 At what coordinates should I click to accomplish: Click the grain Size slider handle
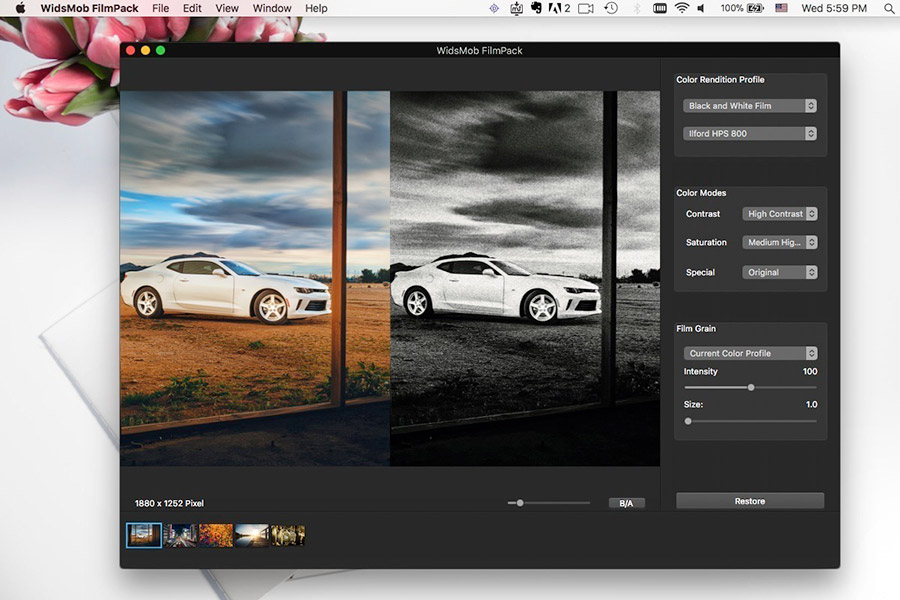688,421
